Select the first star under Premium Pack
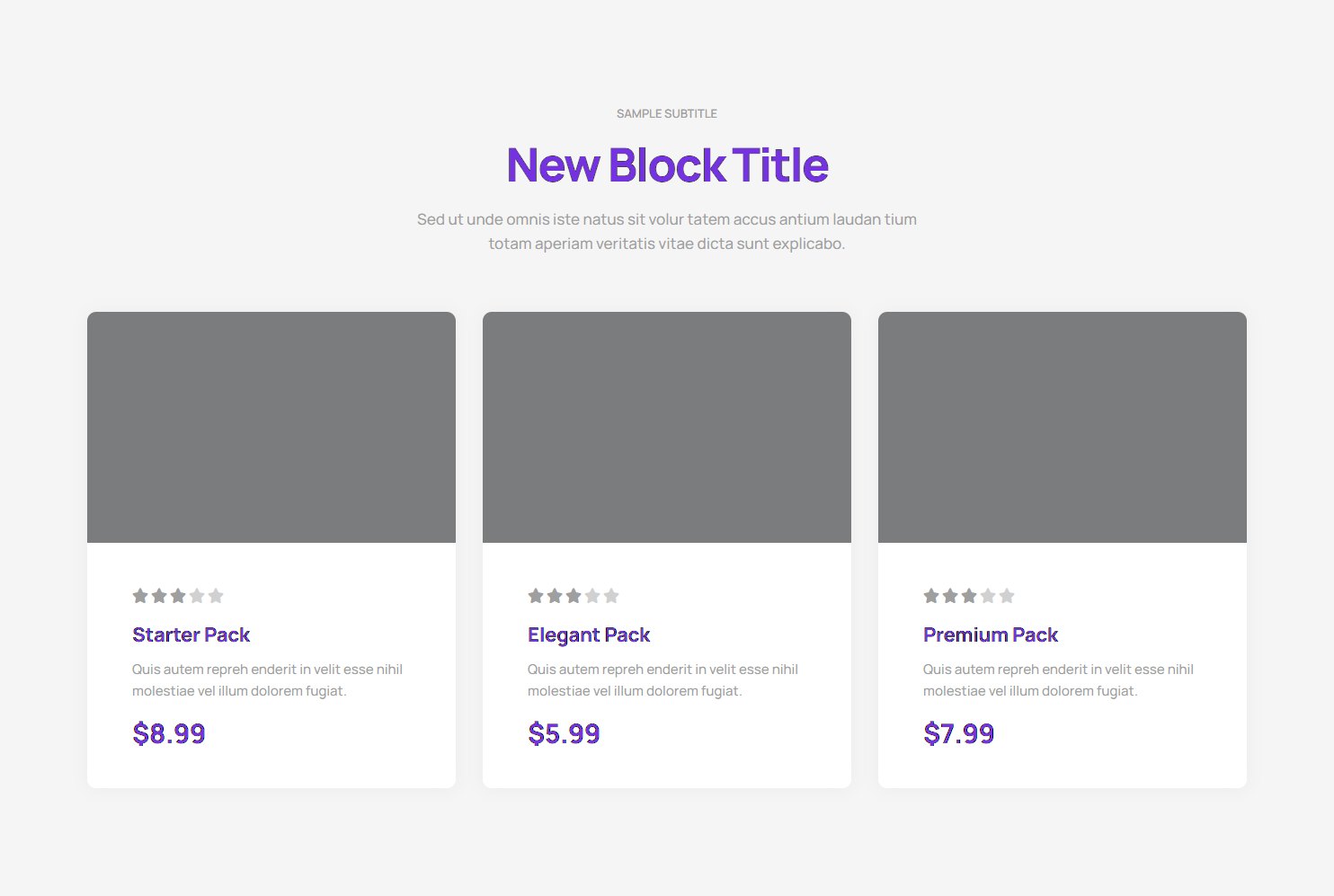This screenshot has width=1334, height=896. (930, 595)
